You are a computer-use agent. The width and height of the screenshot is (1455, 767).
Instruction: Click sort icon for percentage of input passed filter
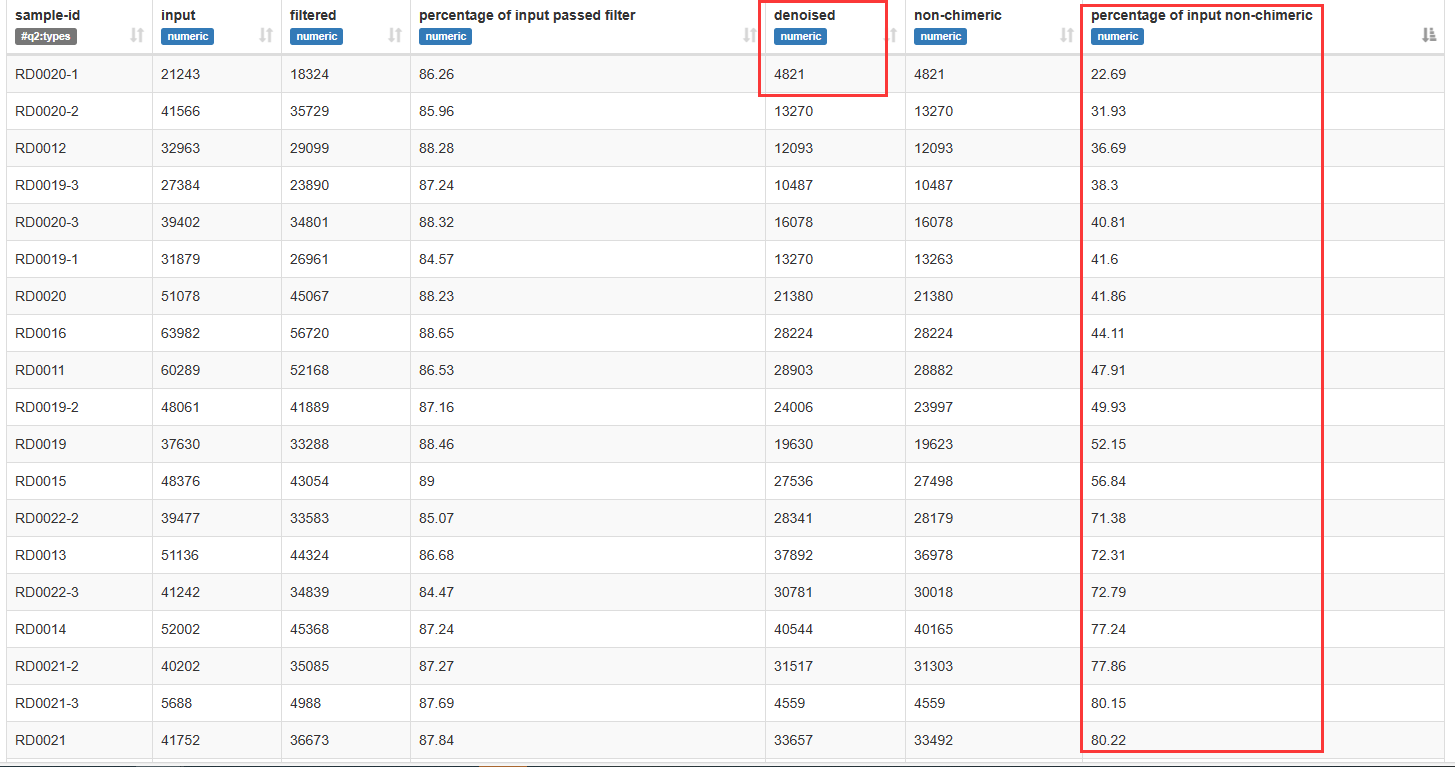coord(750,36)
